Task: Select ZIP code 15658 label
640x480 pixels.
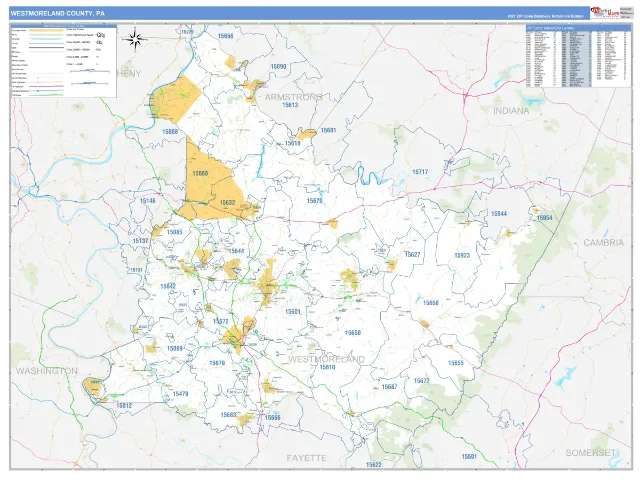Action: coord(431,303)
